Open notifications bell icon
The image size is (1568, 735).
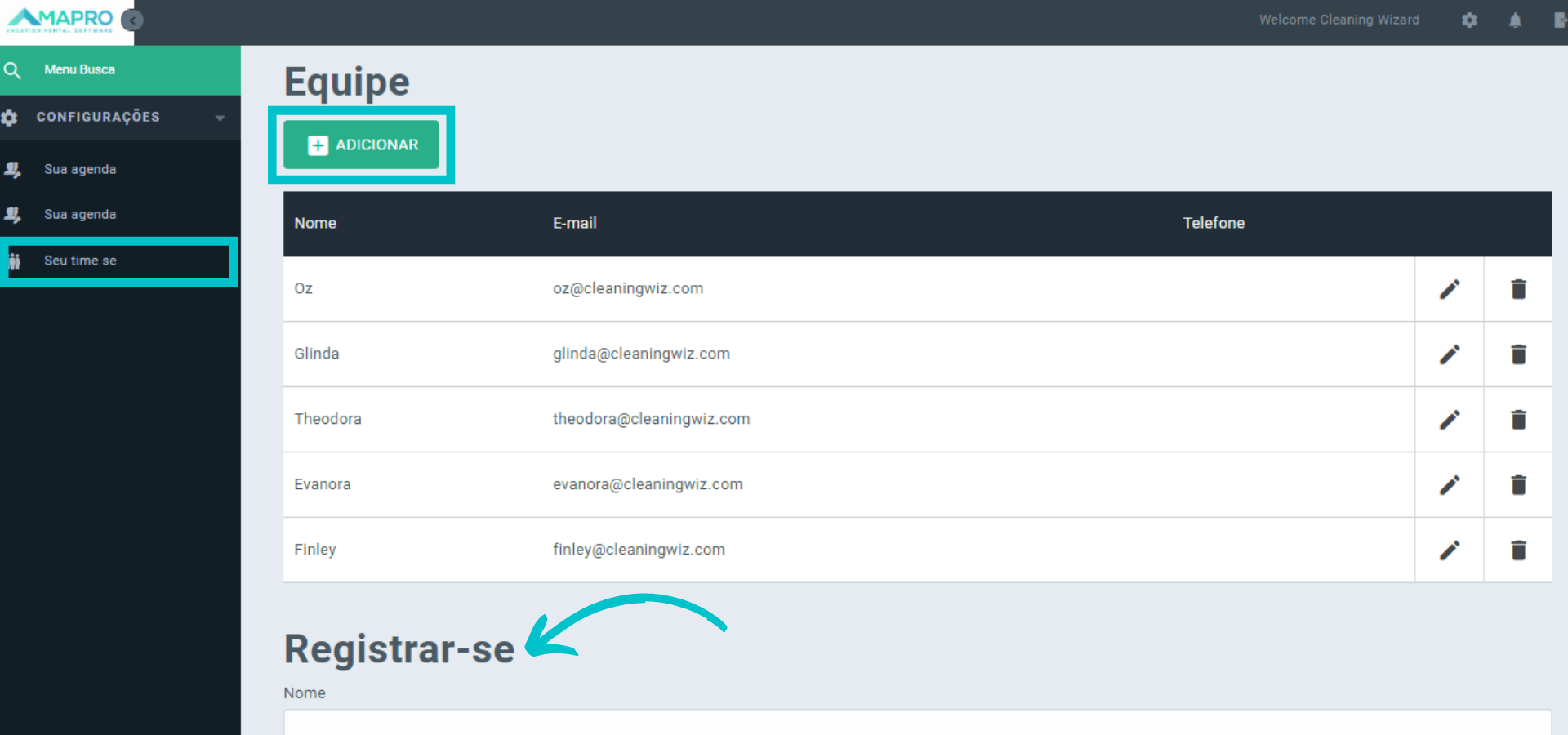click(1515, 20)
